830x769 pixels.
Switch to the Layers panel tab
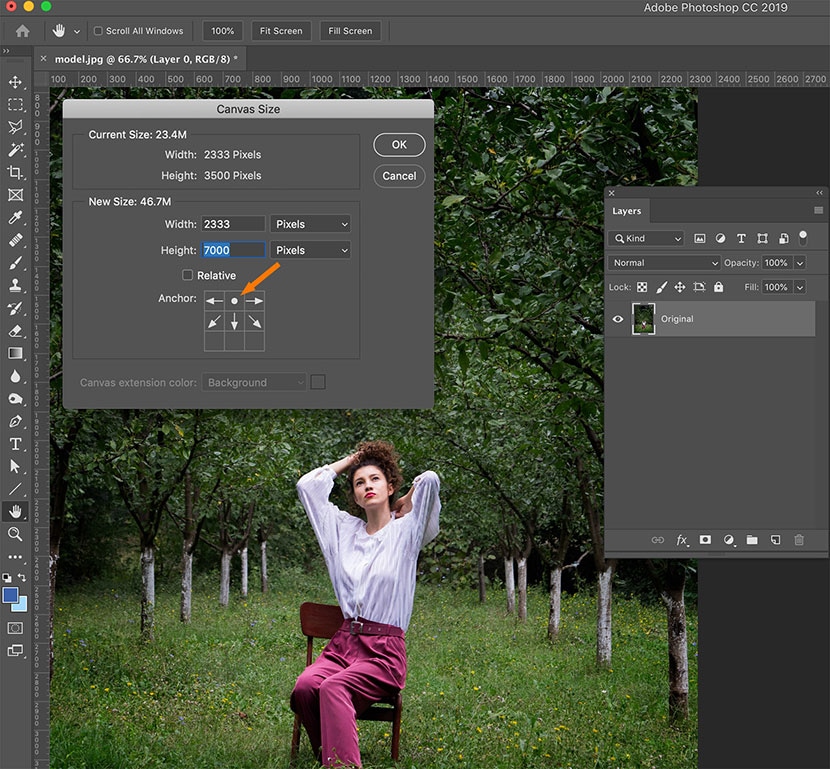click(627, 211)
